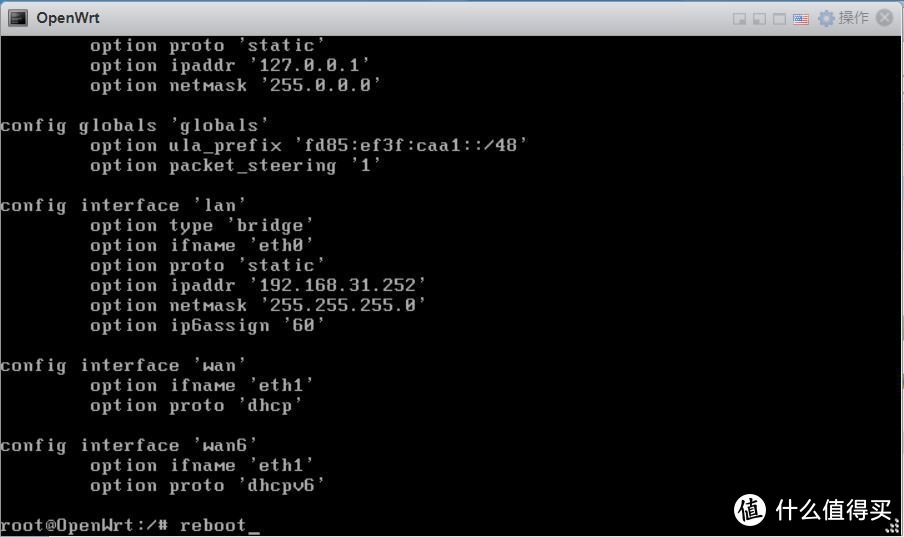Click the console icon beside OpenWrt title

click(18, 18)
